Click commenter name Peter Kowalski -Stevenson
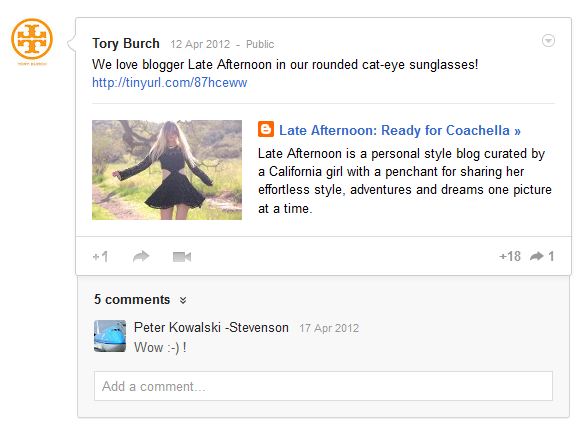This screenshot has height=433, width=586. 211,328
